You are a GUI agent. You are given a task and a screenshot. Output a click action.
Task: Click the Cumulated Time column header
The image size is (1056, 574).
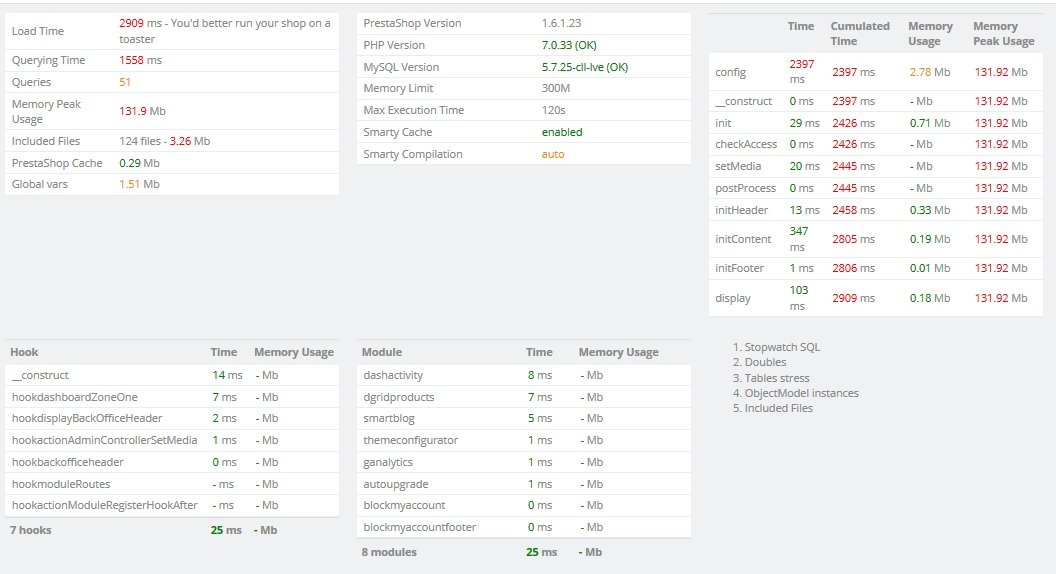tap(859, 33)
